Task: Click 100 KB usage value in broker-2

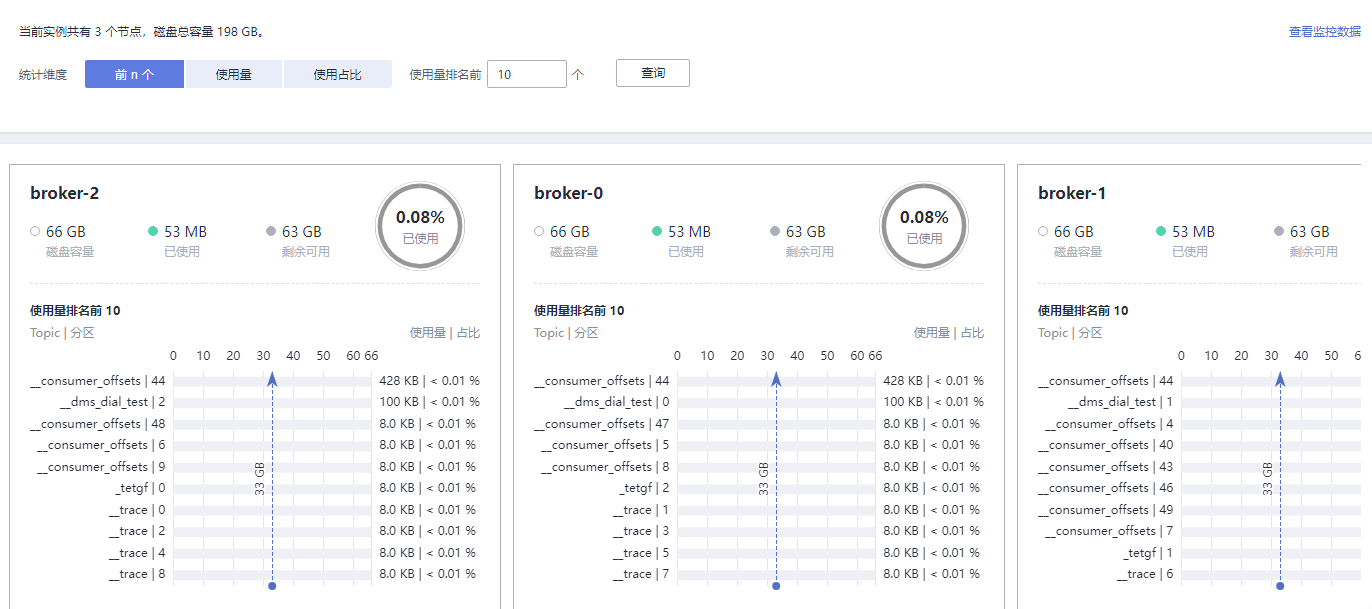Action: click(x=399, y=402)
